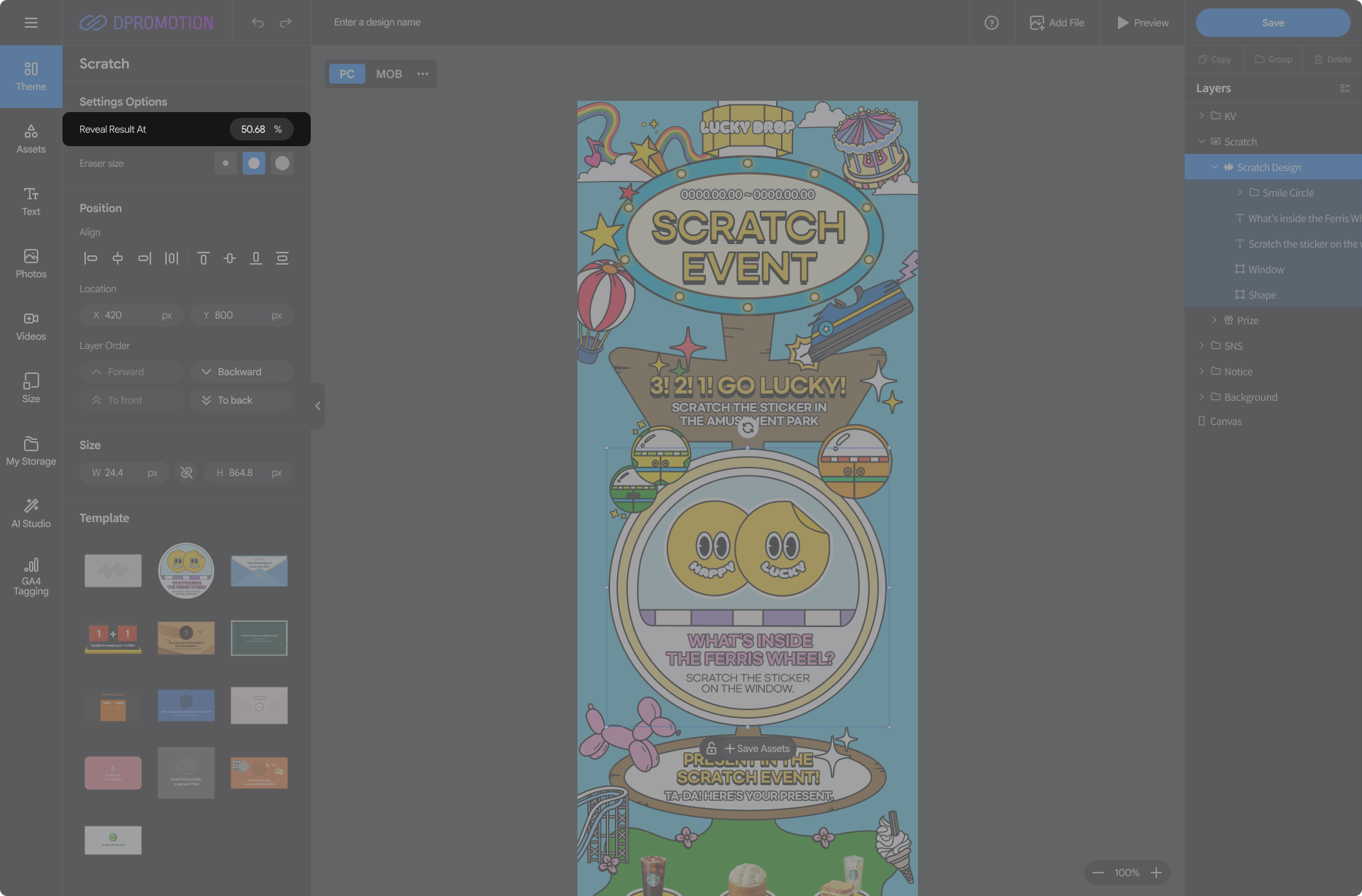The width and height of the screenshot is (1362, 896).
Task: Switch to the MOB view tab
Action: click(x=389, y=74)
